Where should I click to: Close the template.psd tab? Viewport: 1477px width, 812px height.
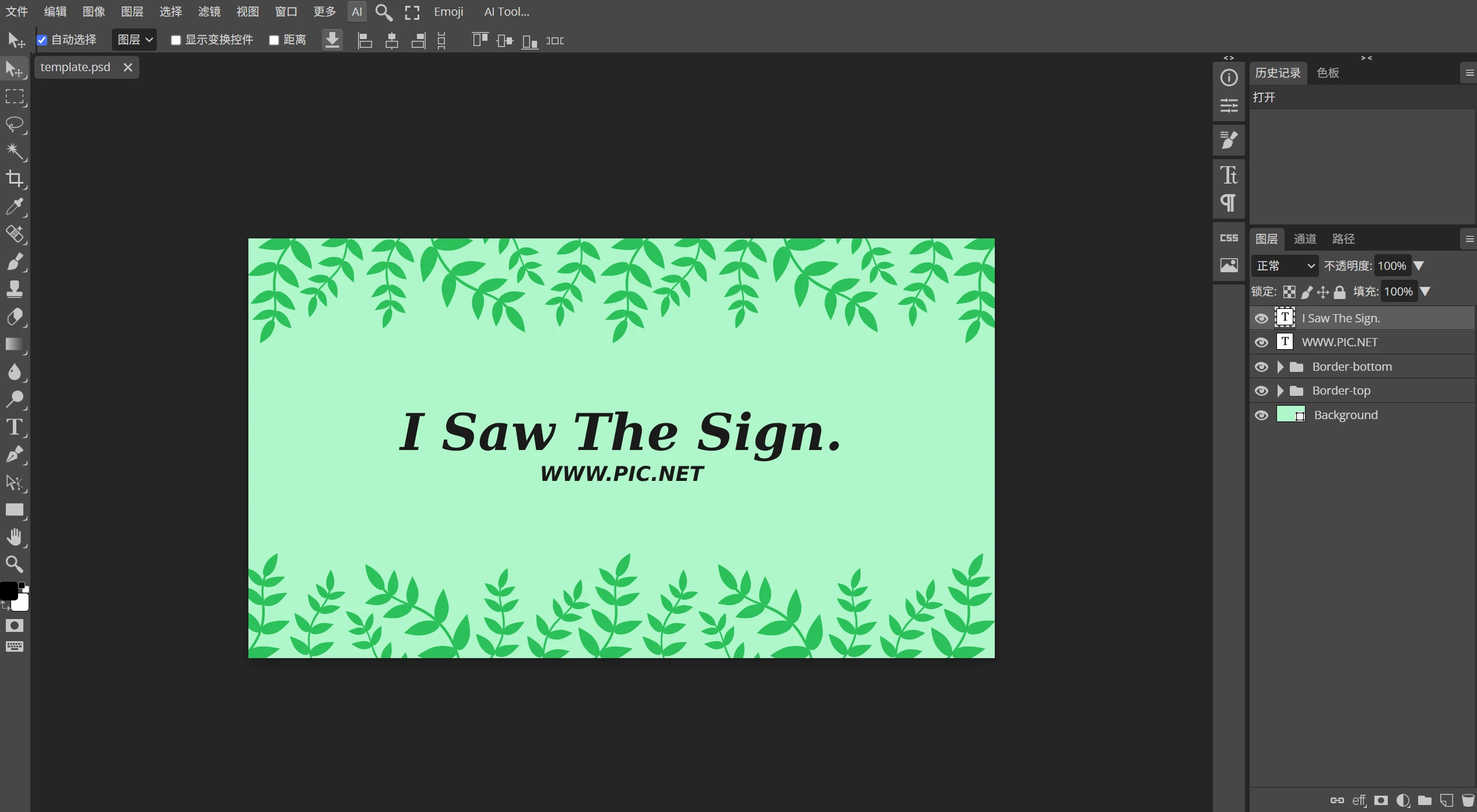(x=128, y=67)
